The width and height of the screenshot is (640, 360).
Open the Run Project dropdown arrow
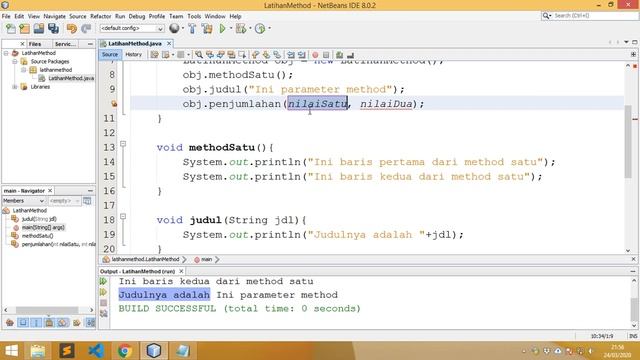click(x=231, y=29)
